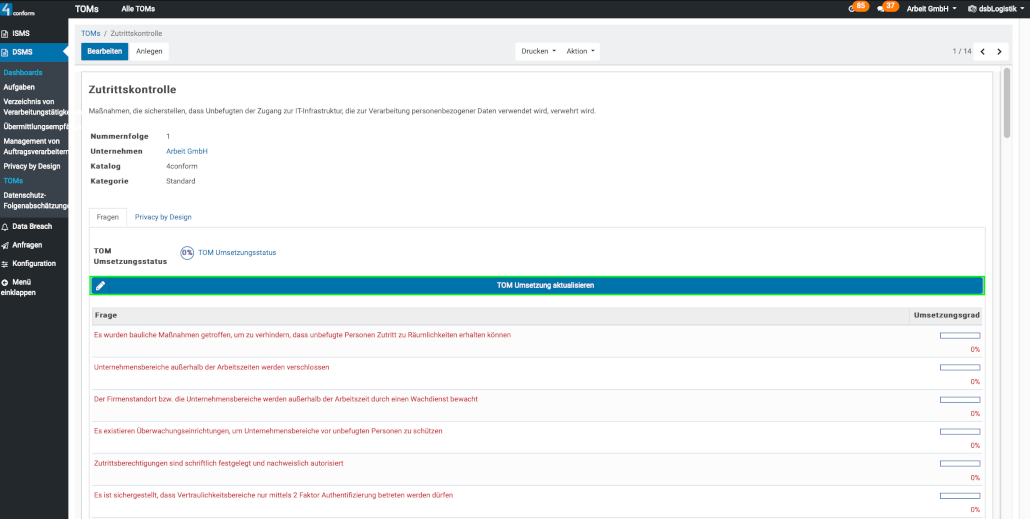The image size is (1030, 519).
Task: Go to previous record arrow
Action: pyautogui.click(x=982, y=51)
